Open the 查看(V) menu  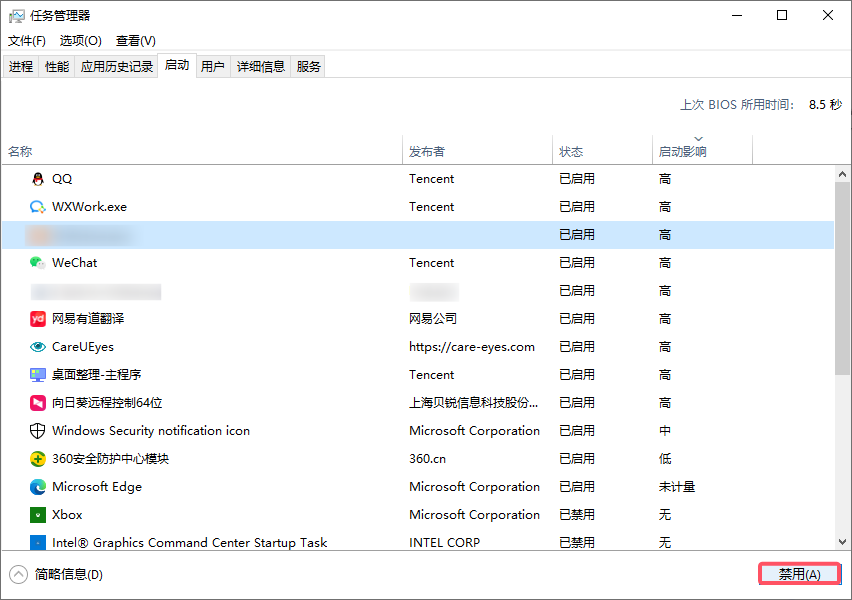135,41
